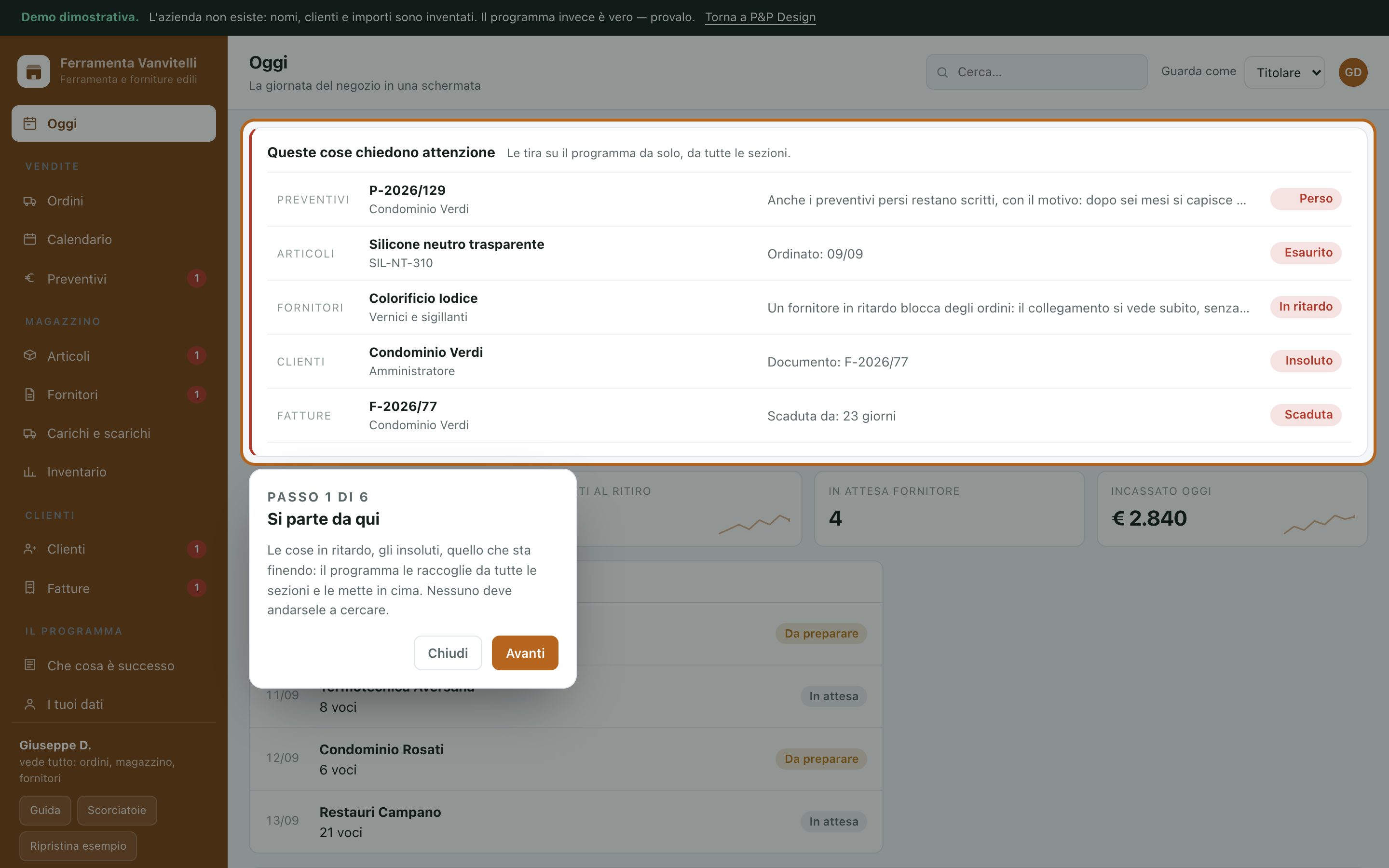Viewport: 1389px width, 868px height.
Task: Click the calendar icon beside Oggi
Action: [30, 123]
